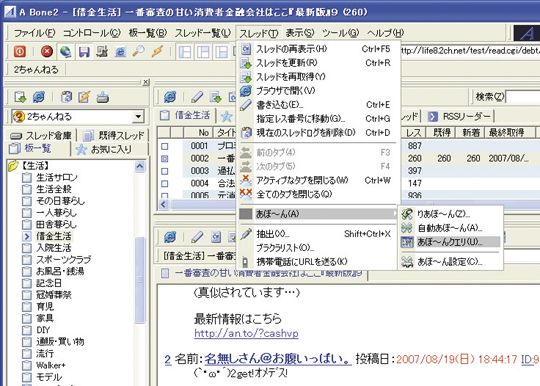The height and width of the screenshot is (386, 540).
Task: Open the 板一覧(B) menu
Action: tap(148, 33)
